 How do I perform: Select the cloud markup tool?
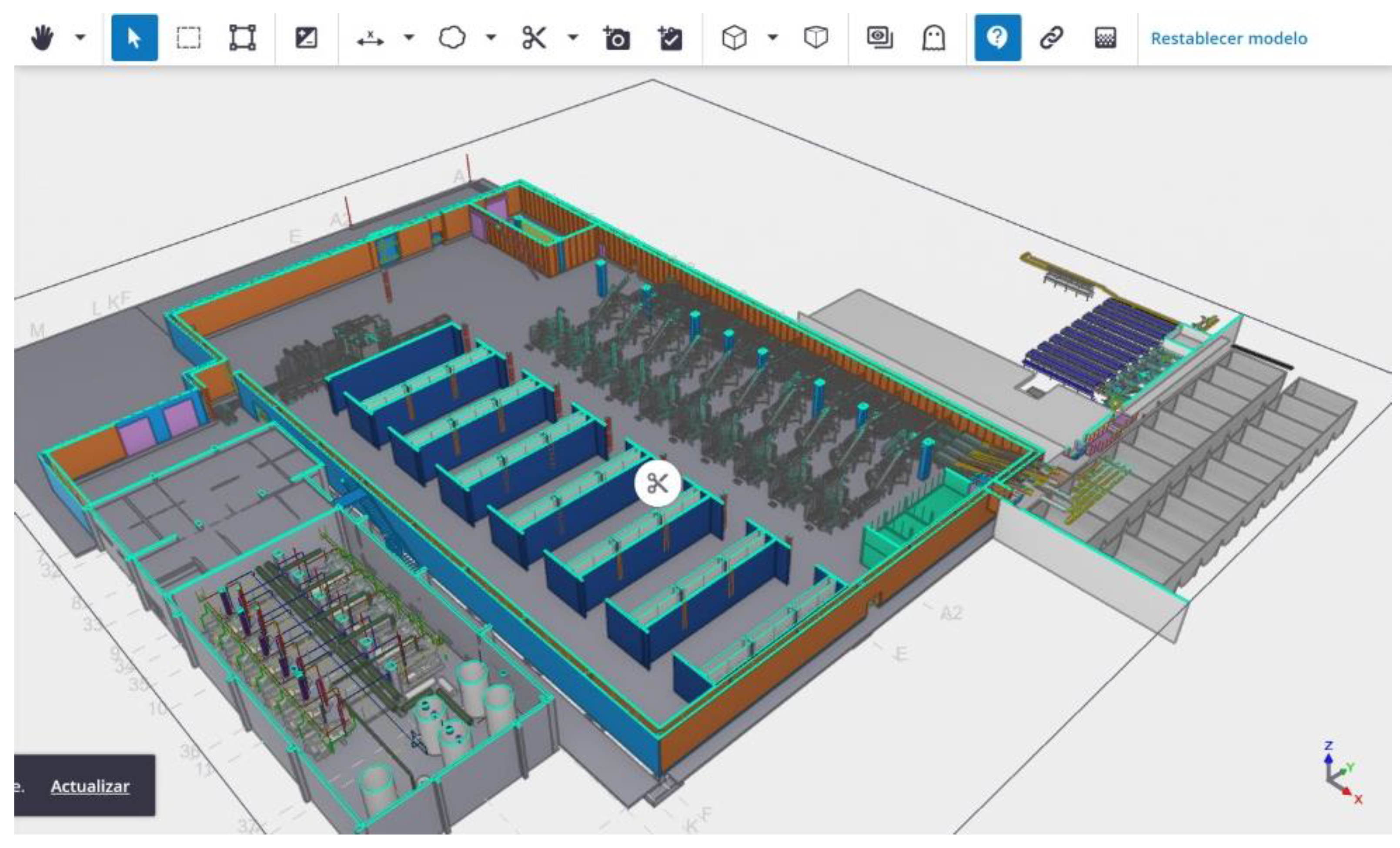pyautogui.click(x=452, y=38)
